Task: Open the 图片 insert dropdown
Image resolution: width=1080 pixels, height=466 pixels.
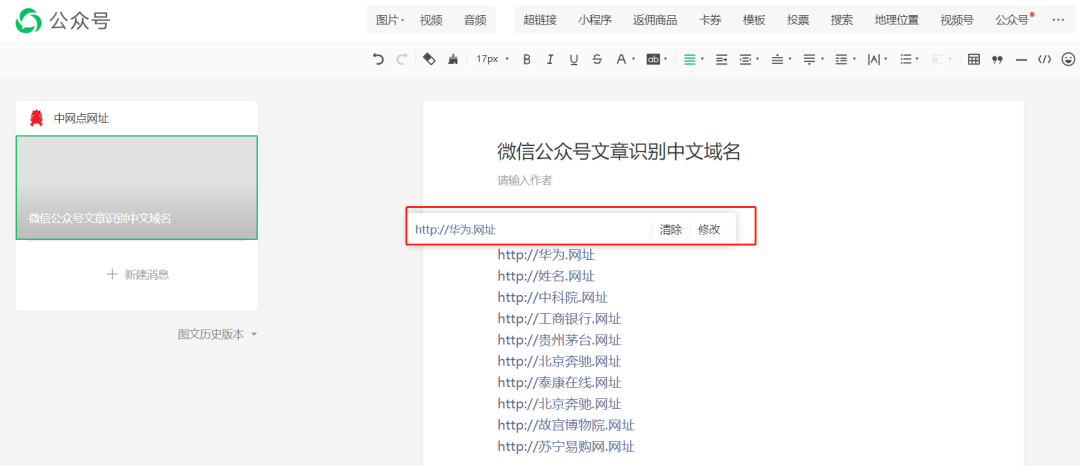Action: pyautogui.click(x=390, y=20)
